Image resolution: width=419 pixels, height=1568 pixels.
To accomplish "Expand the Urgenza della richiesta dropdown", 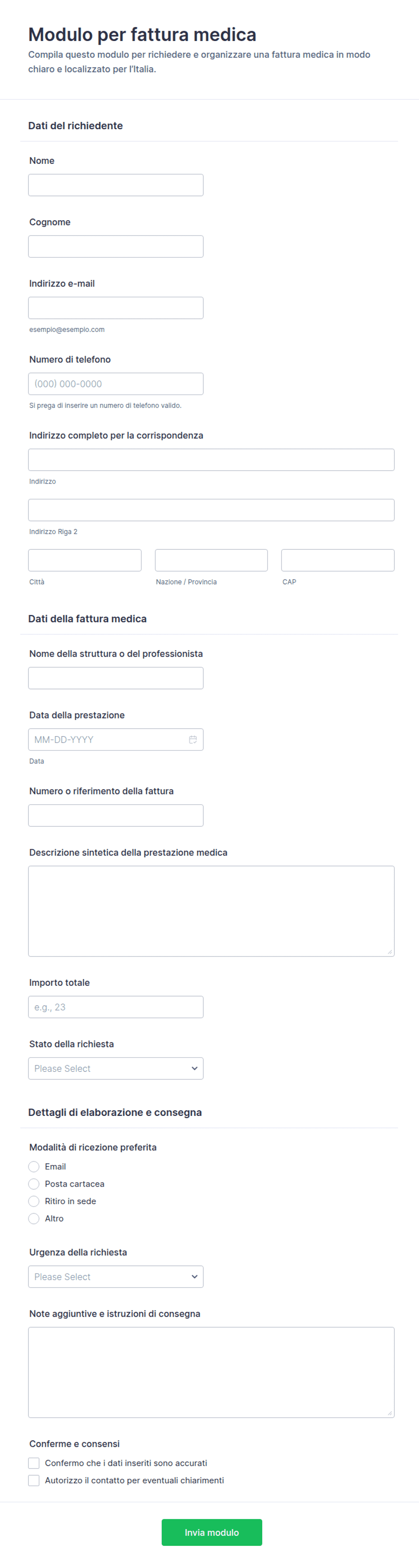I will pos(116,1277).
